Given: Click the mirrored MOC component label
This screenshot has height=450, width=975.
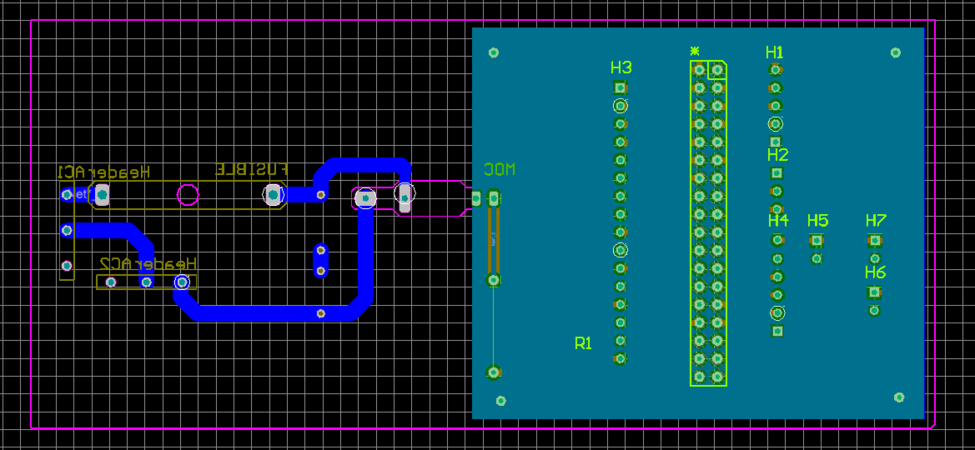Looking at the screenshot, I should (499, 169).
